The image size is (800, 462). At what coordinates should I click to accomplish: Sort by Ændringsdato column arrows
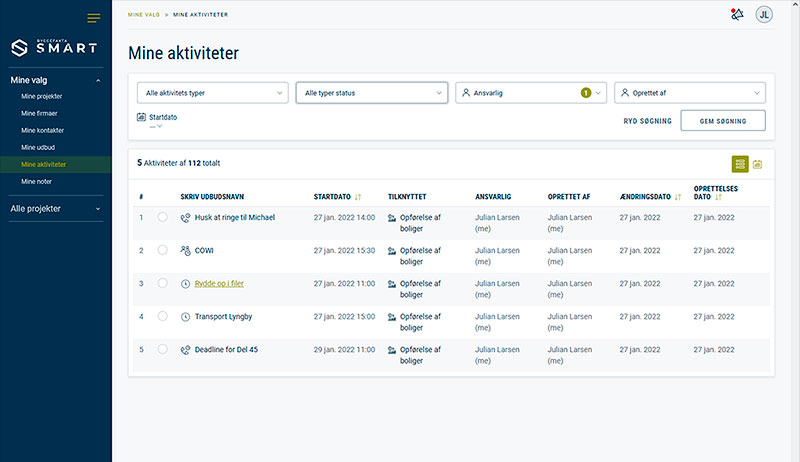(x=678, y=196)
